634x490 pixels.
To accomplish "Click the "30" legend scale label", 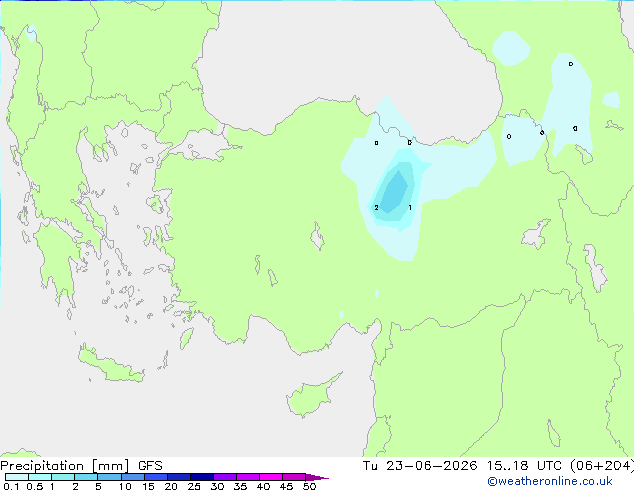I will [217, 486].
